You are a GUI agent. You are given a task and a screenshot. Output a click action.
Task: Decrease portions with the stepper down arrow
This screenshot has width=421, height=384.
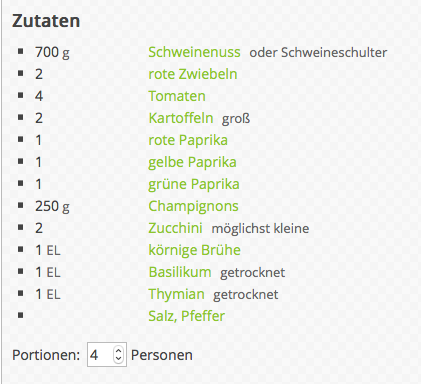click(118, 359)
